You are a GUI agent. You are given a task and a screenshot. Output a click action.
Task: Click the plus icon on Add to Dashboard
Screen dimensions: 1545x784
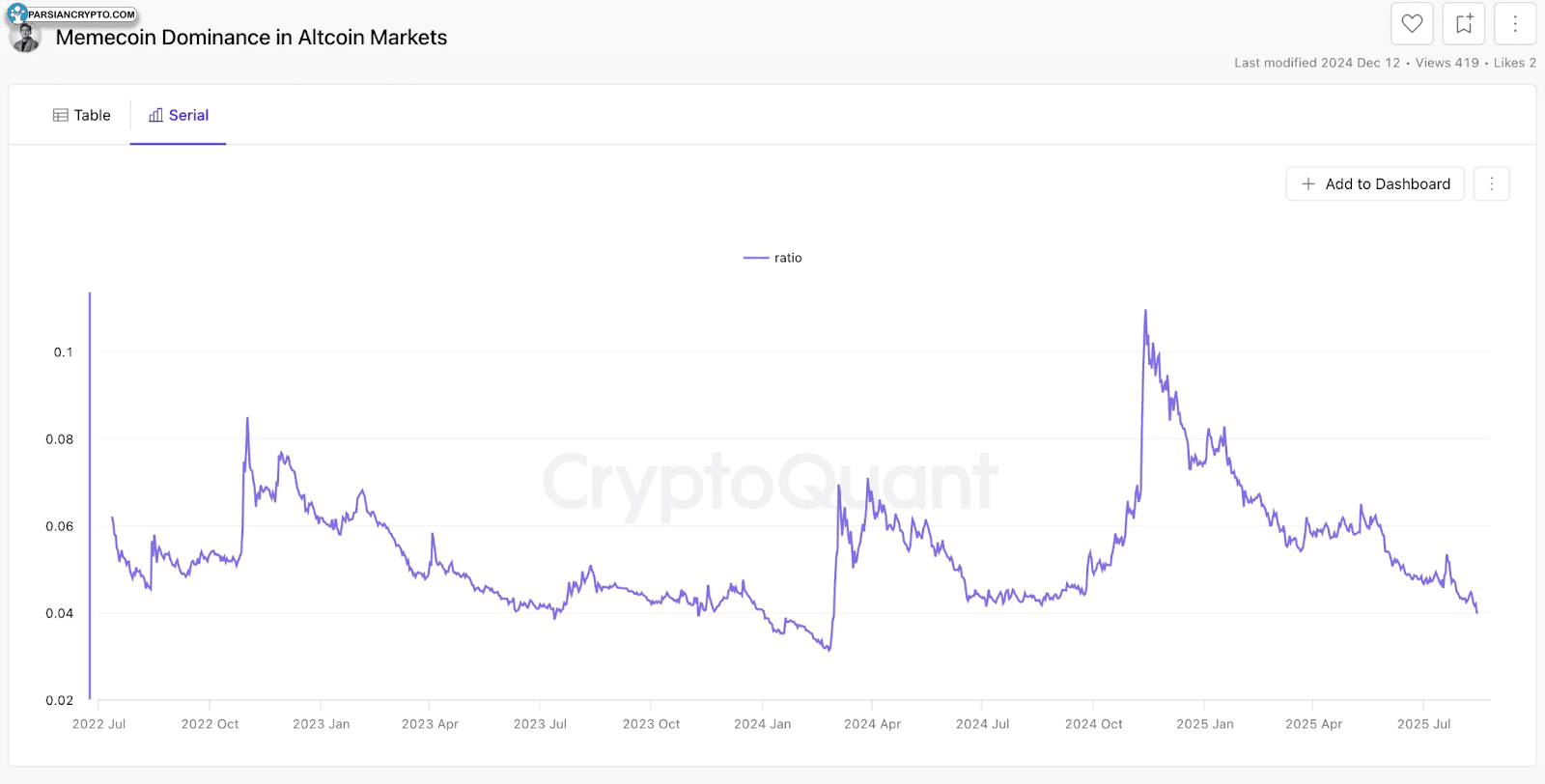point(1308,184)
